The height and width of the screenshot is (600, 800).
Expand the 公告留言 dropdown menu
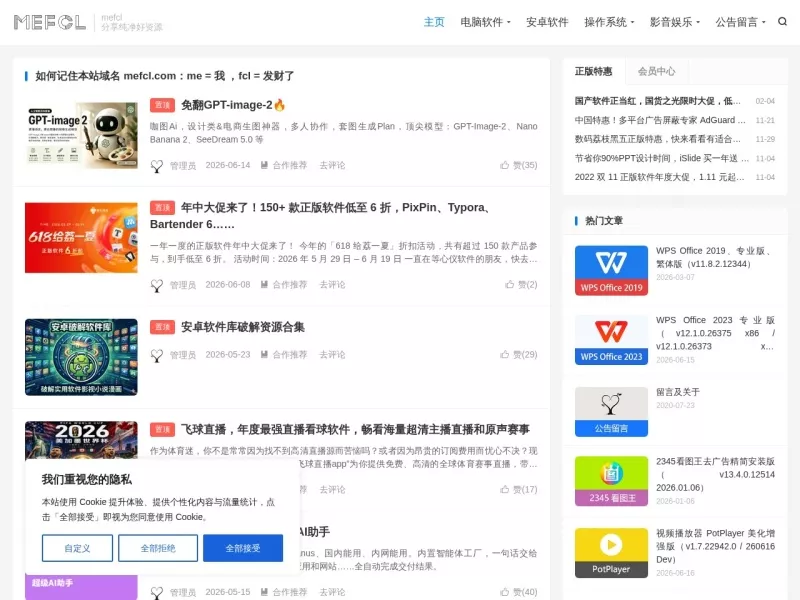[741, 22]
